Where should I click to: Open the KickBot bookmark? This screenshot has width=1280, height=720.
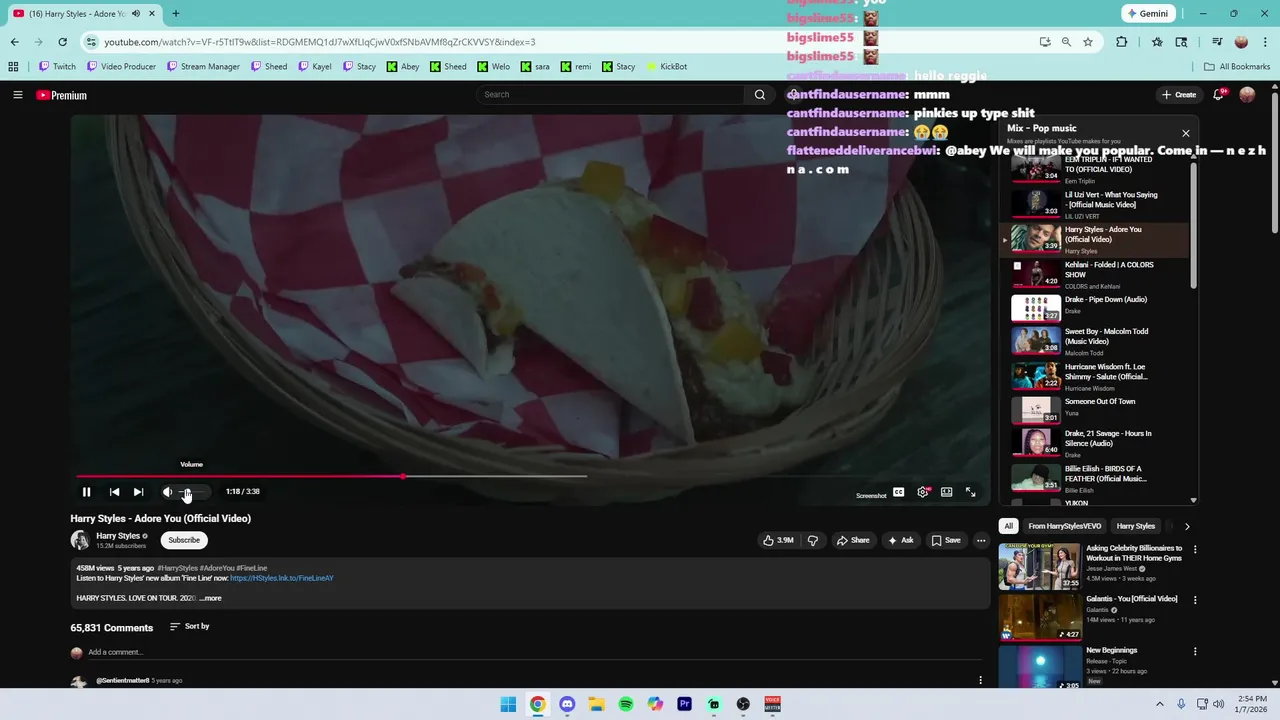[666, 66]
